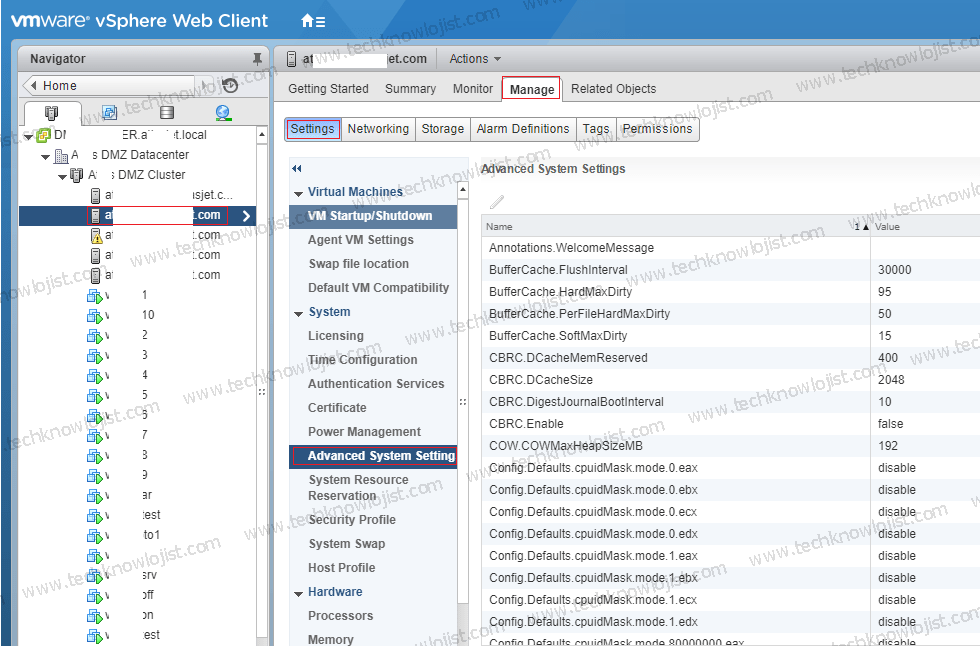Screen dimensions: 980x646
Task: Switch to Networking inventory icon
Action: pyautogui.click(x=223, y=112)
